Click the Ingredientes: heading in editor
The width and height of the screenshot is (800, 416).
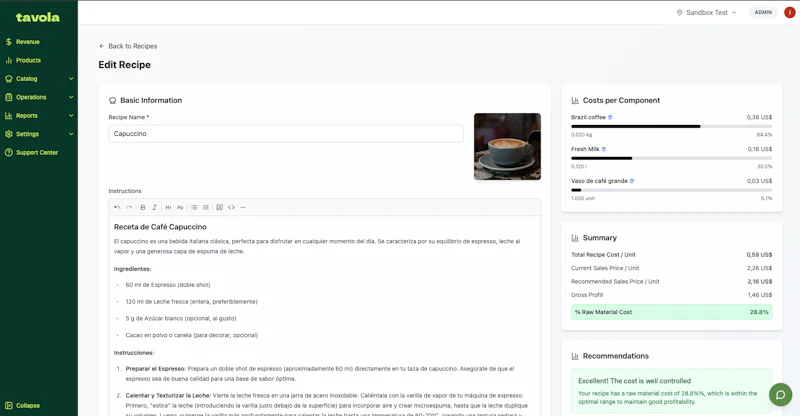click(x=133, y=269)
